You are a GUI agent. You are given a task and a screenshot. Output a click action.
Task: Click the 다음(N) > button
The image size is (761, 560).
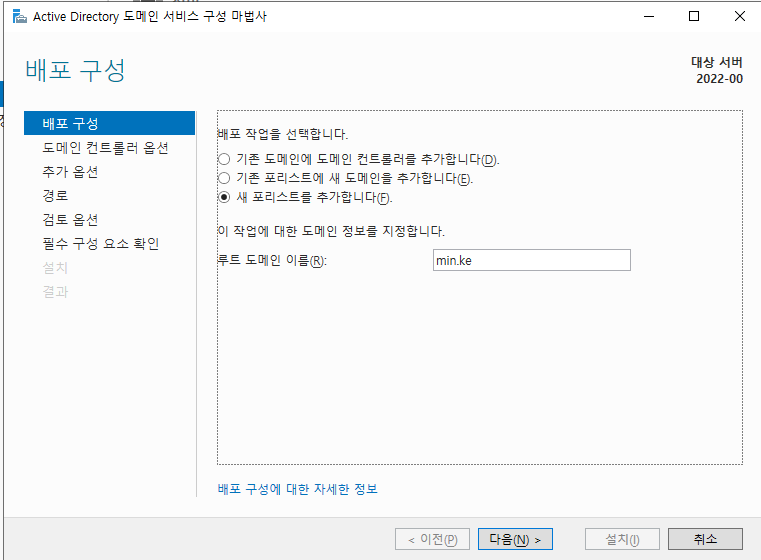click(515, 539)
